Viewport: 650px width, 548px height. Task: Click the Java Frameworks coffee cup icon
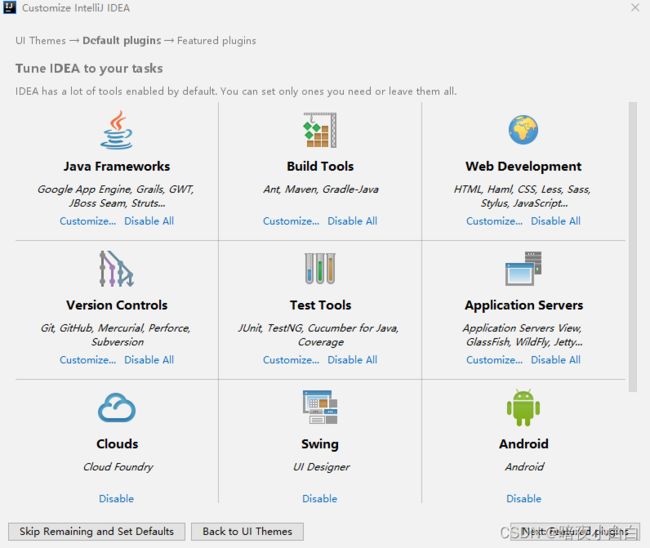[116, 130]
